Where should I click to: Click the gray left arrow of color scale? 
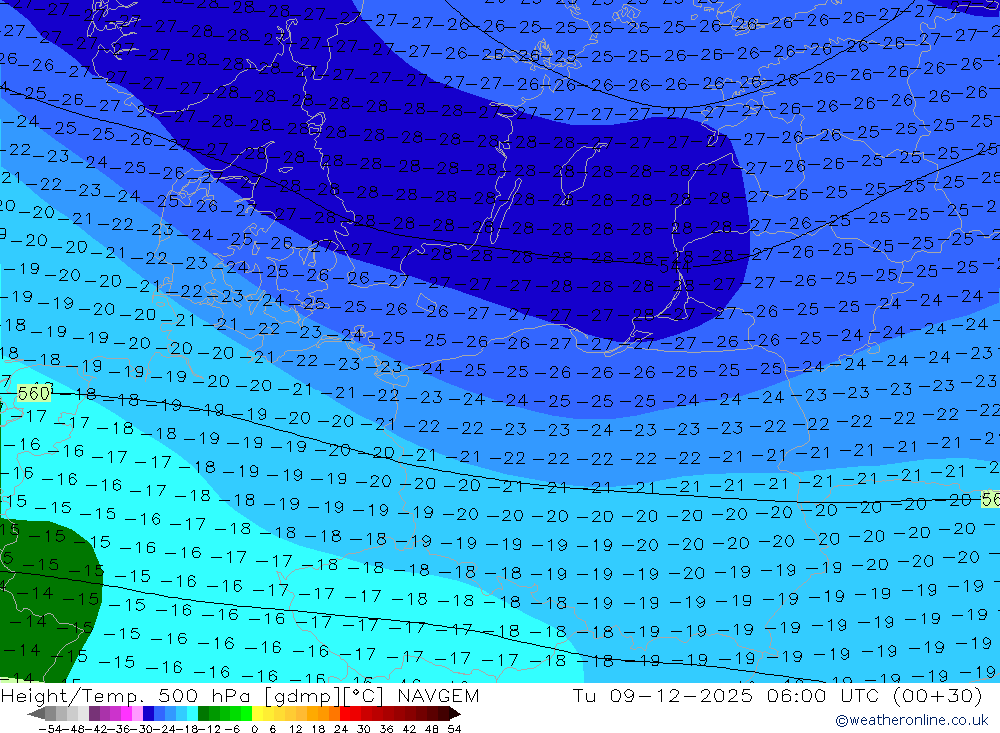[x=36, y=713]
